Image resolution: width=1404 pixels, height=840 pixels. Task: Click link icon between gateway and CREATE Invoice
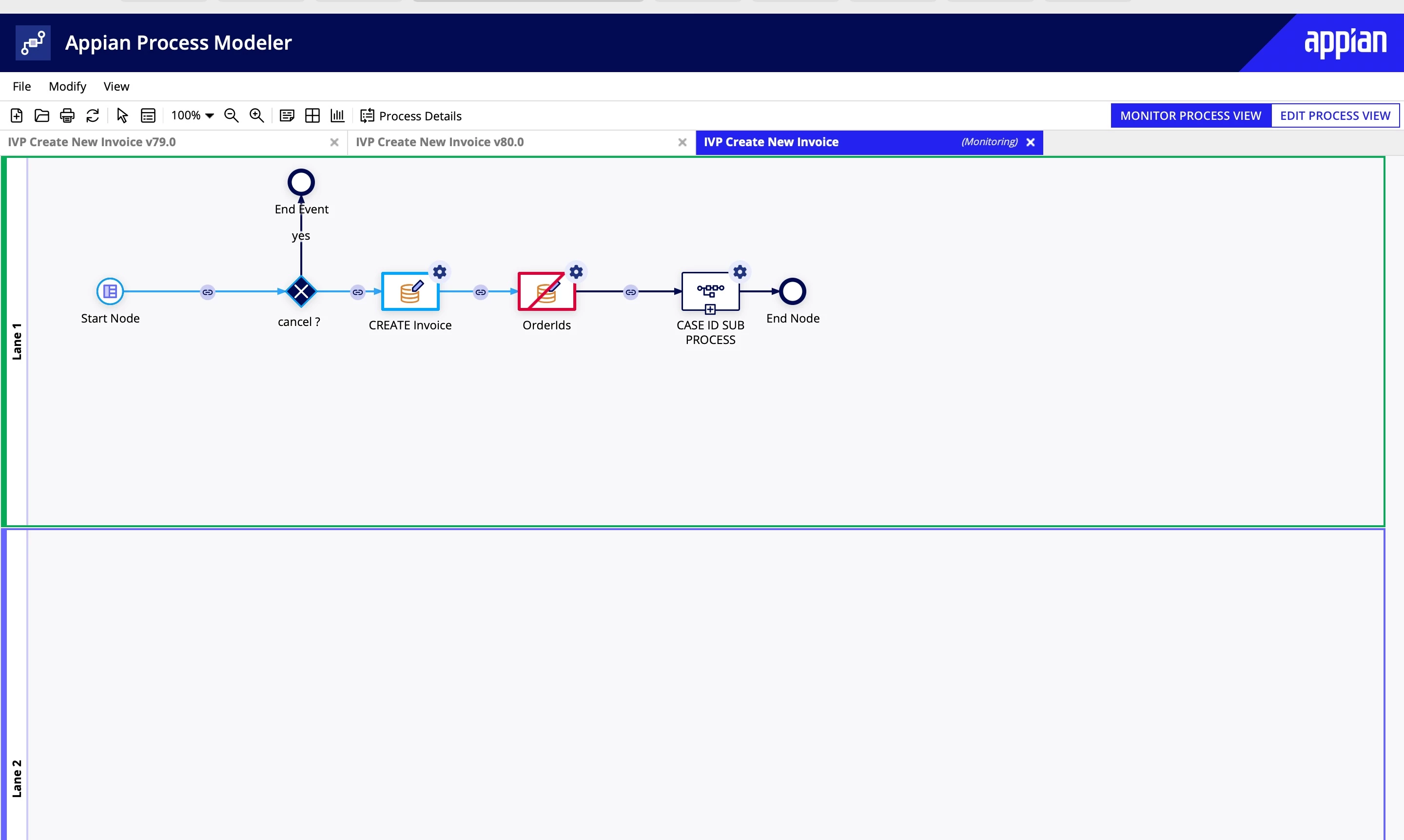pos(358,292)
